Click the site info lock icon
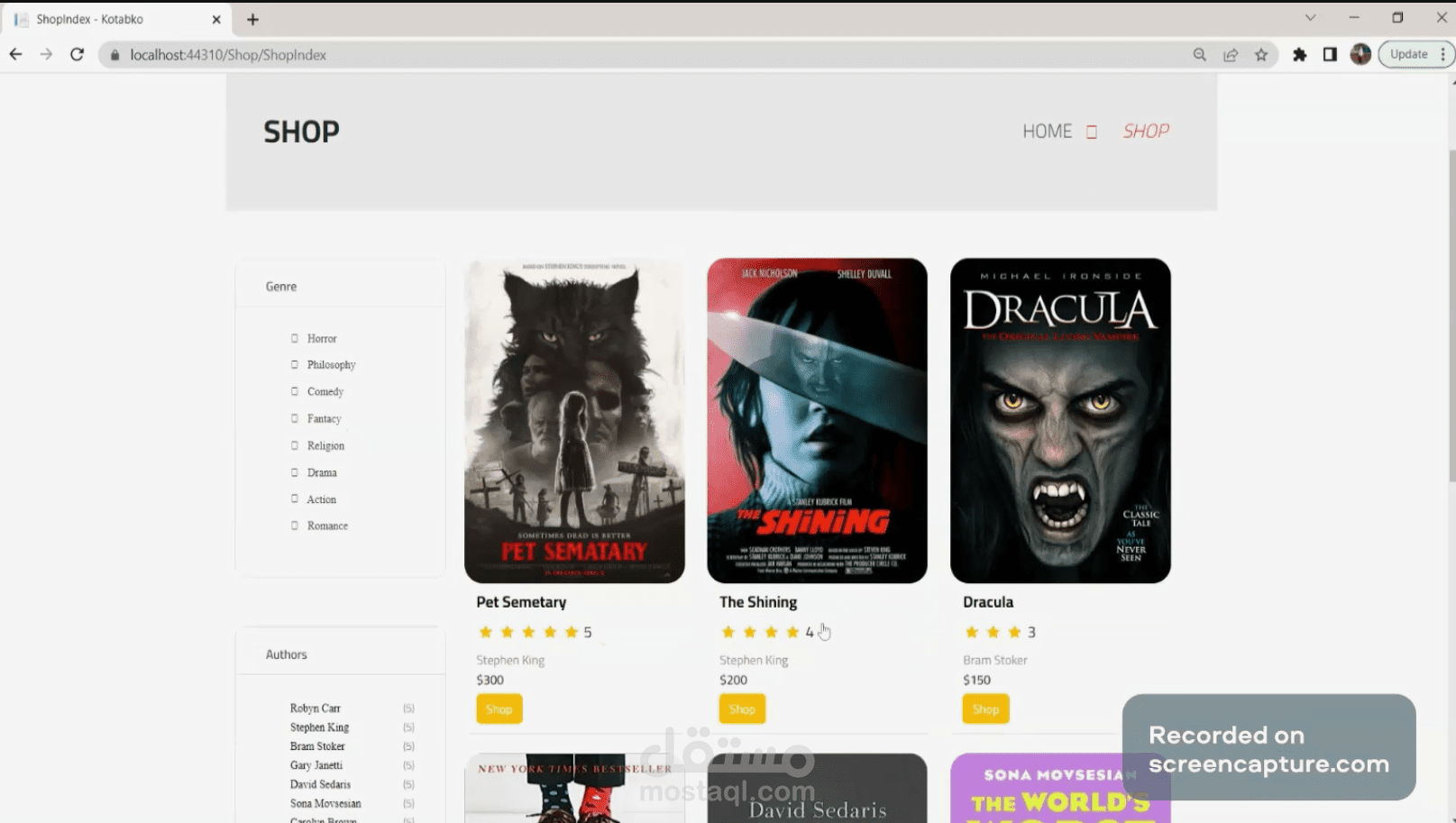Viewport: 1456px width, 823px height. click(114, 55)
